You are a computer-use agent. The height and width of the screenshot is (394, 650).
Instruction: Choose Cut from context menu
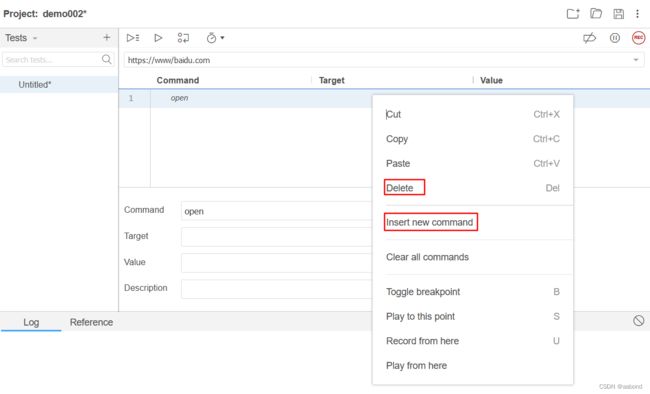473,114
